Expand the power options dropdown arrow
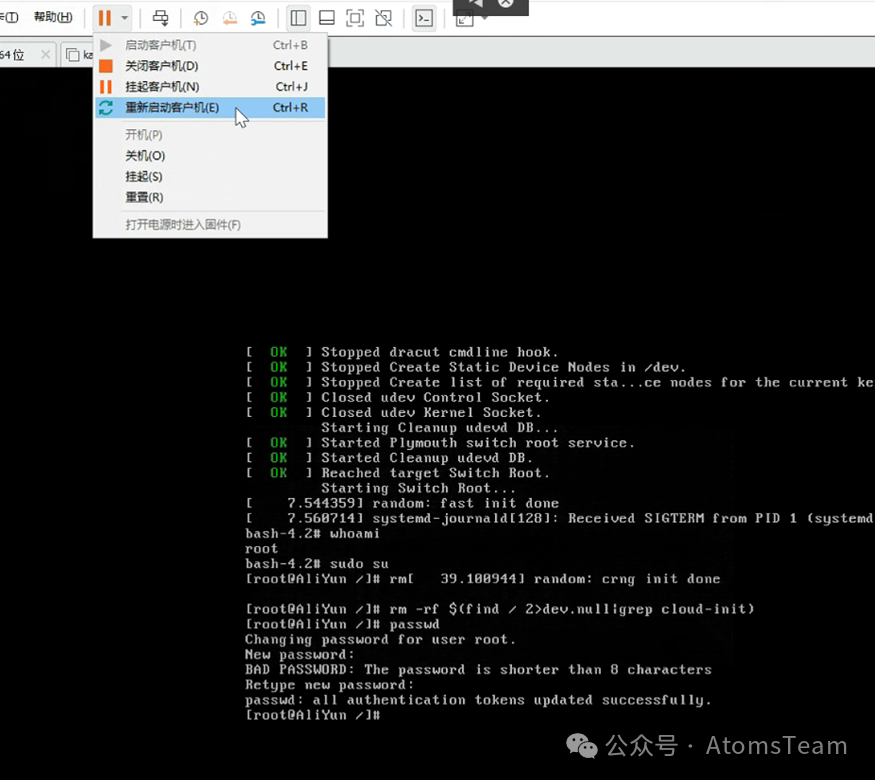The width and height of the screenshot is (875, 780). [124, 18]
